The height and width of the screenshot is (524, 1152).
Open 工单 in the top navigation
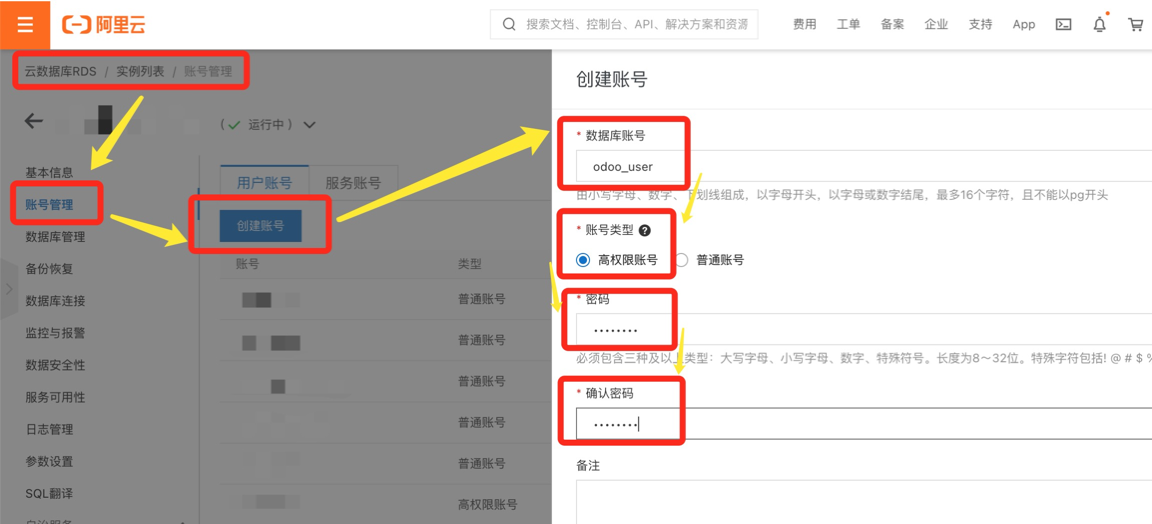pos(849,24)
